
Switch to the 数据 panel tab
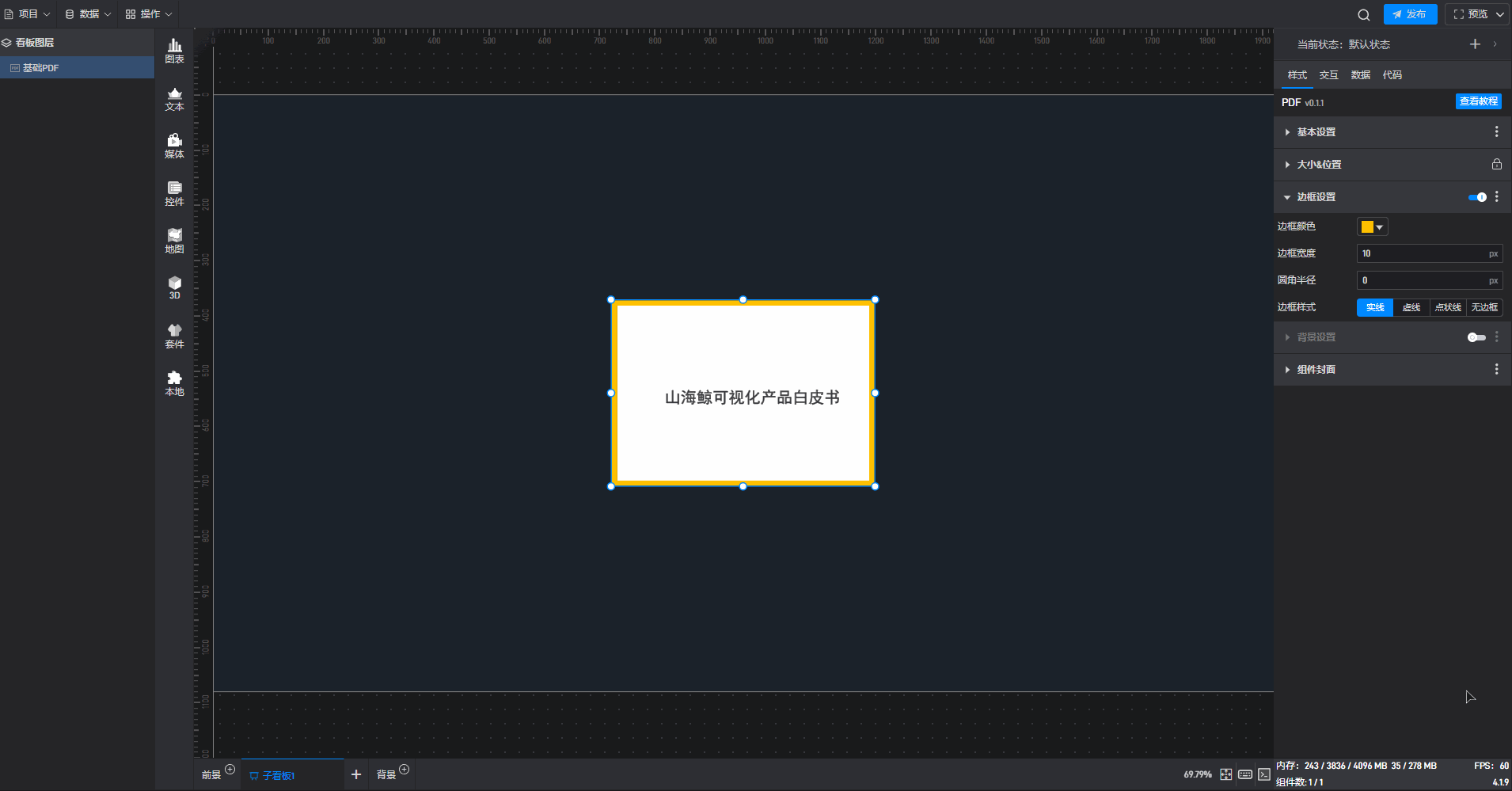pos(1360,75)
